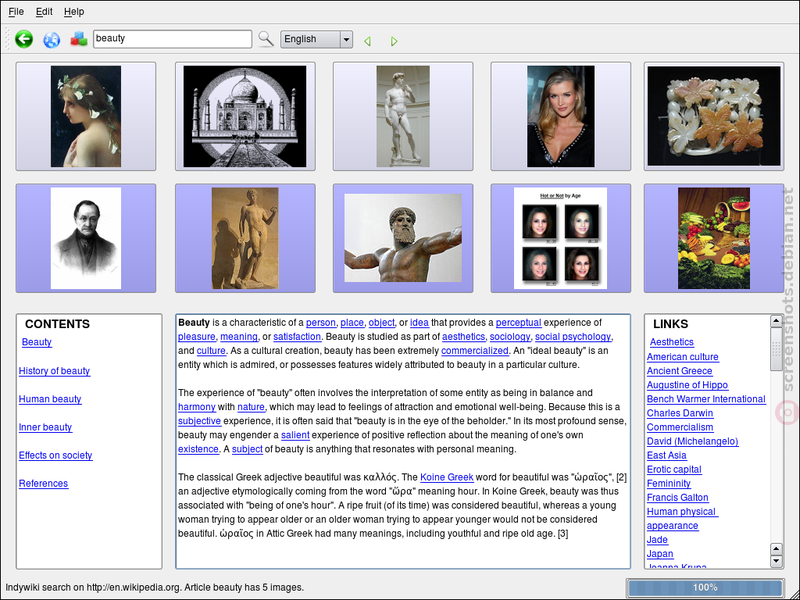Go to Inner beauty section
The width and height of the screenshot is (800, 600).
(x=45, y=427)
